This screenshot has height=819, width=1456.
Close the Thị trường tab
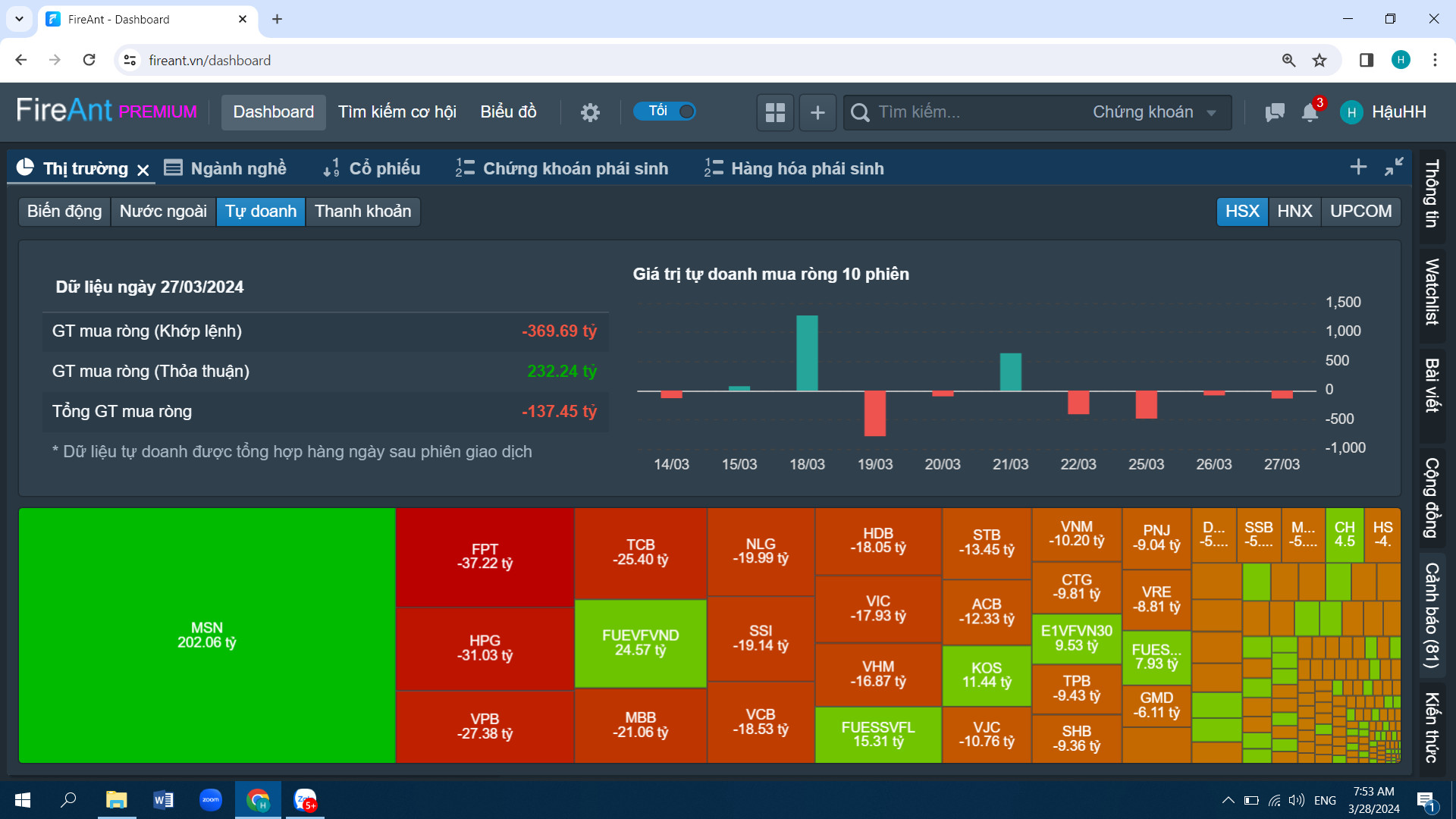point(143,170)
